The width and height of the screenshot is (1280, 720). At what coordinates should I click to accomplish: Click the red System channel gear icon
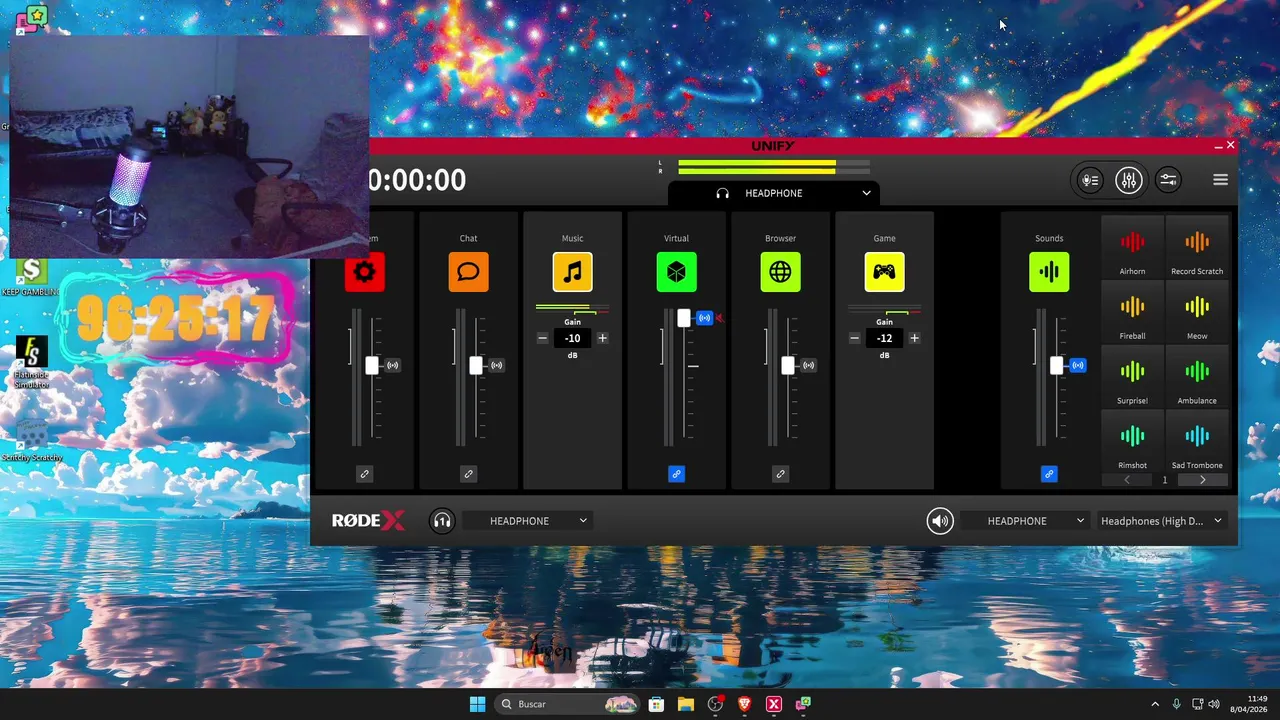click(364, 272)
